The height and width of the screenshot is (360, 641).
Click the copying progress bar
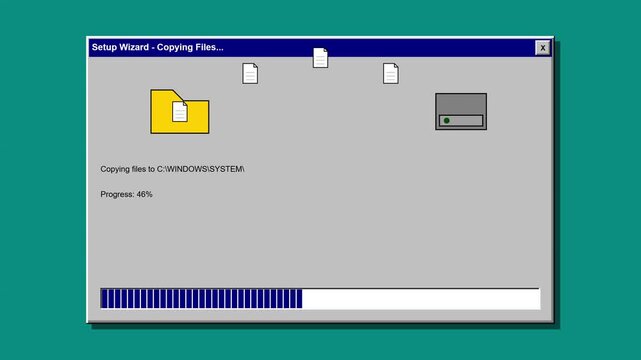(x=320, y=299)
